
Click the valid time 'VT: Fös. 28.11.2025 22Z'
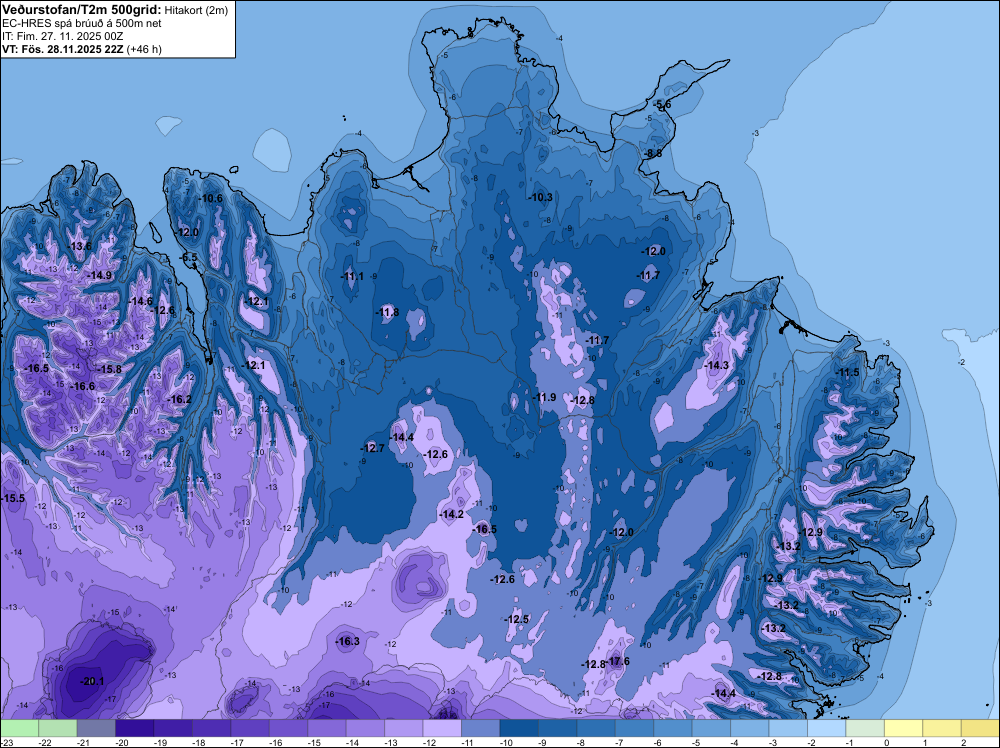point(62,49)
